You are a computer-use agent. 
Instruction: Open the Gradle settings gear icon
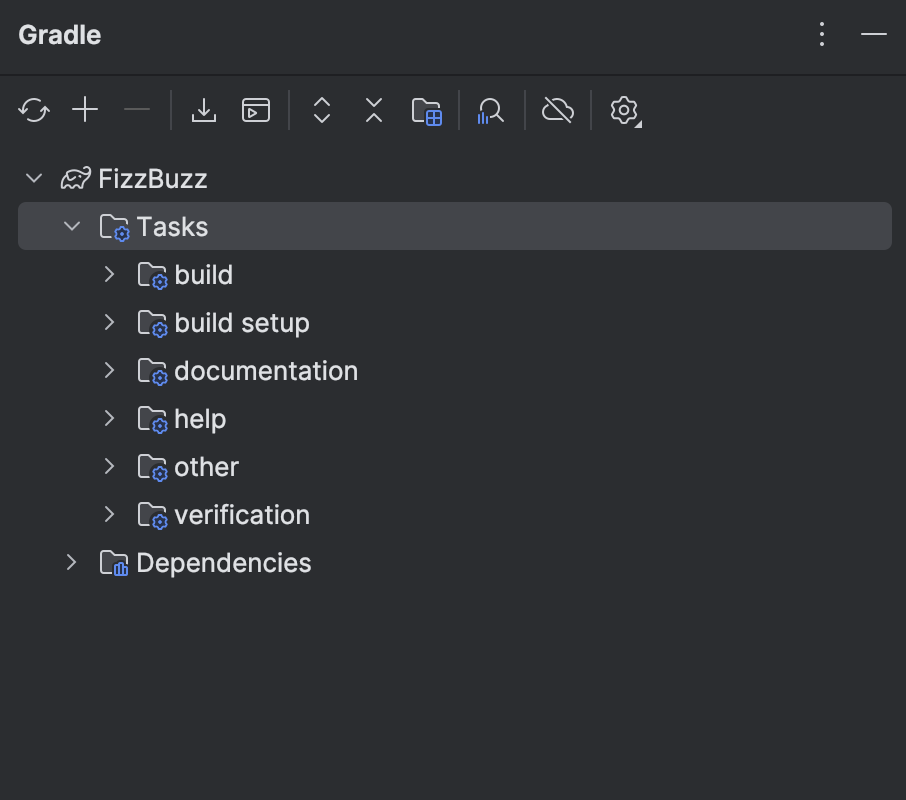(623, 110)
